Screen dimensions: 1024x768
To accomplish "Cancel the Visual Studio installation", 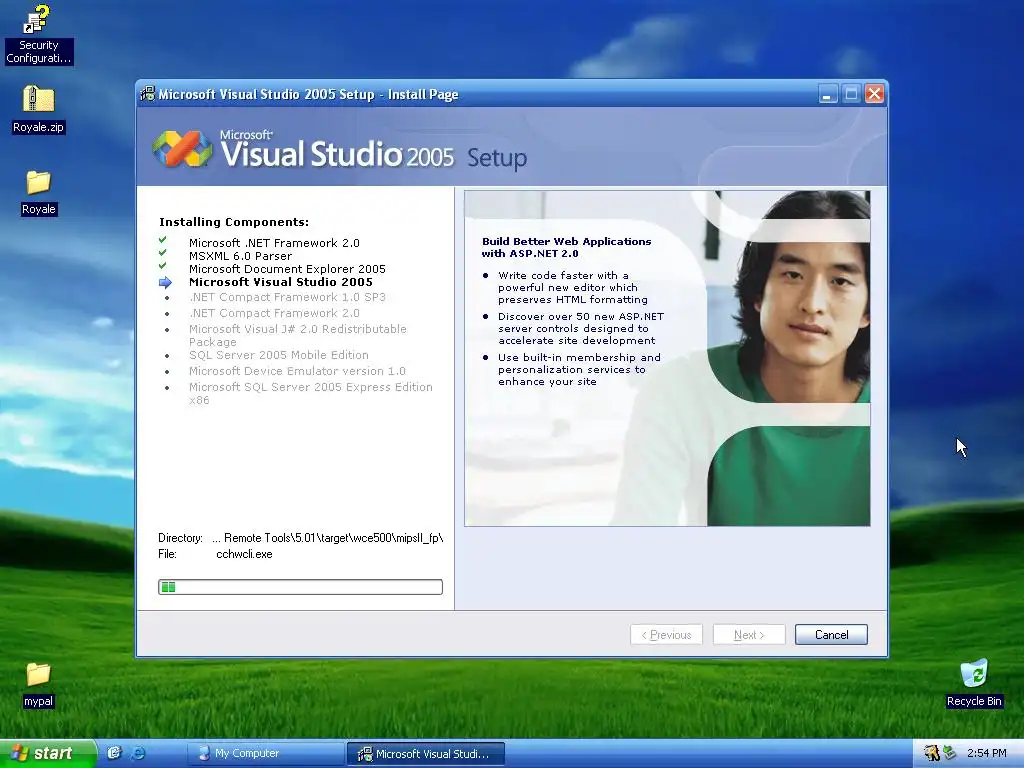I will coord(831,635).
